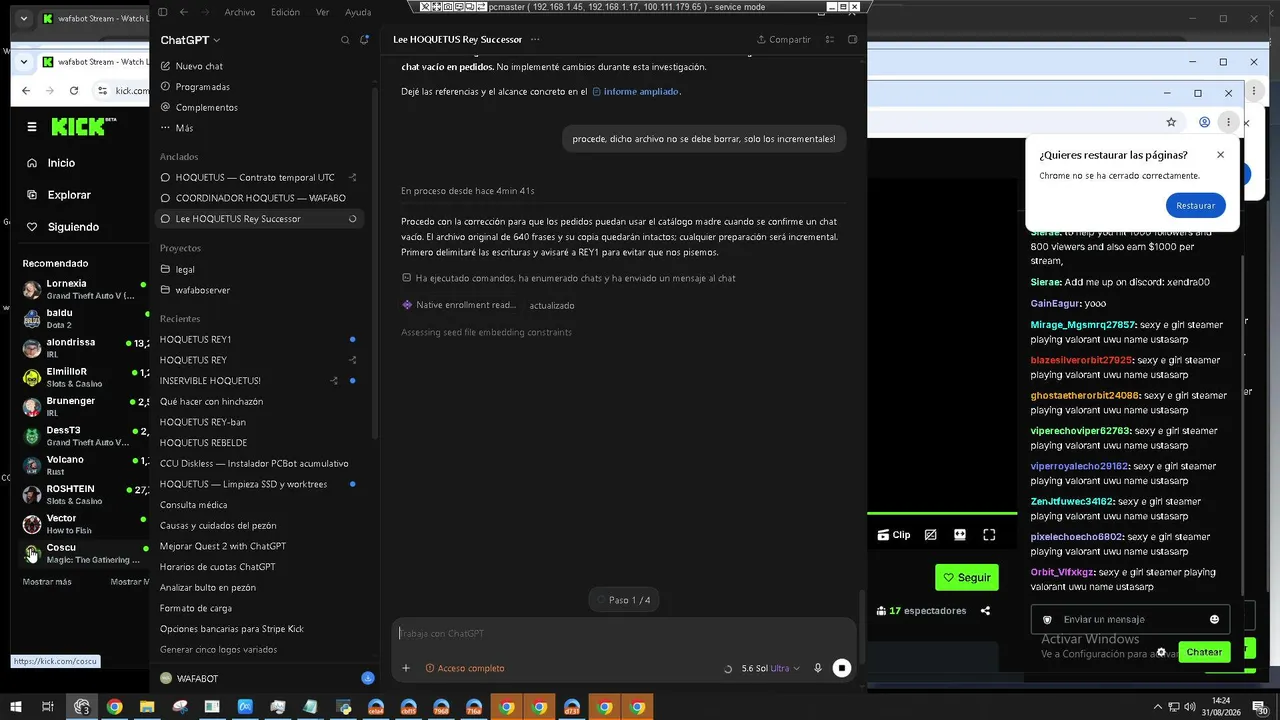Image resolution: width=1280 pixels, height=720 pixels.
Task: Open the ElmilloR recommended channel
Action: 85,378
